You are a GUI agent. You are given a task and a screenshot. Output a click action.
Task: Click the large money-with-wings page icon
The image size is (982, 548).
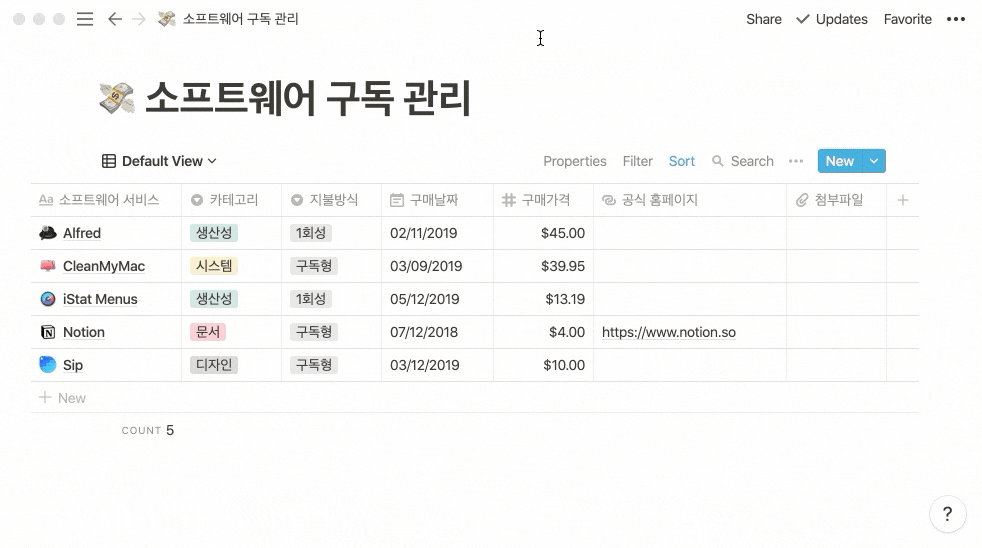pos(116,98)
